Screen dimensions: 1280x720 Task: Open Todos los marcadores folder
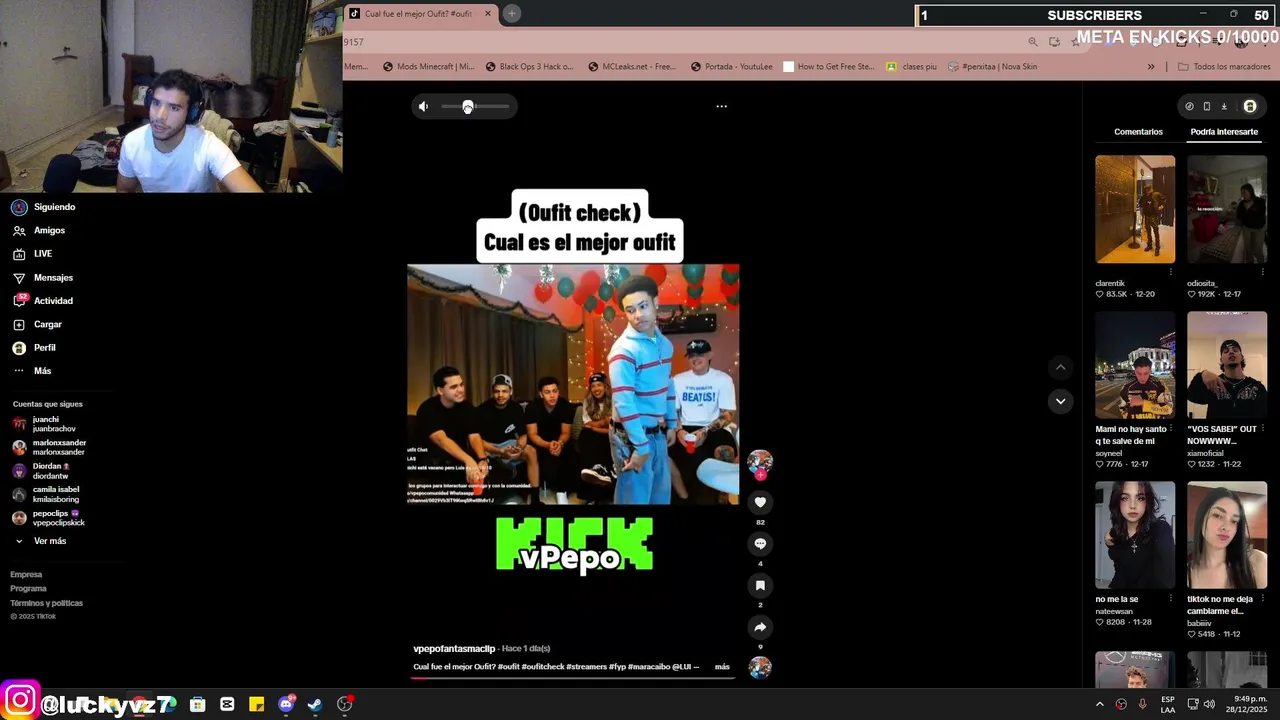(x=1224, y=67)
